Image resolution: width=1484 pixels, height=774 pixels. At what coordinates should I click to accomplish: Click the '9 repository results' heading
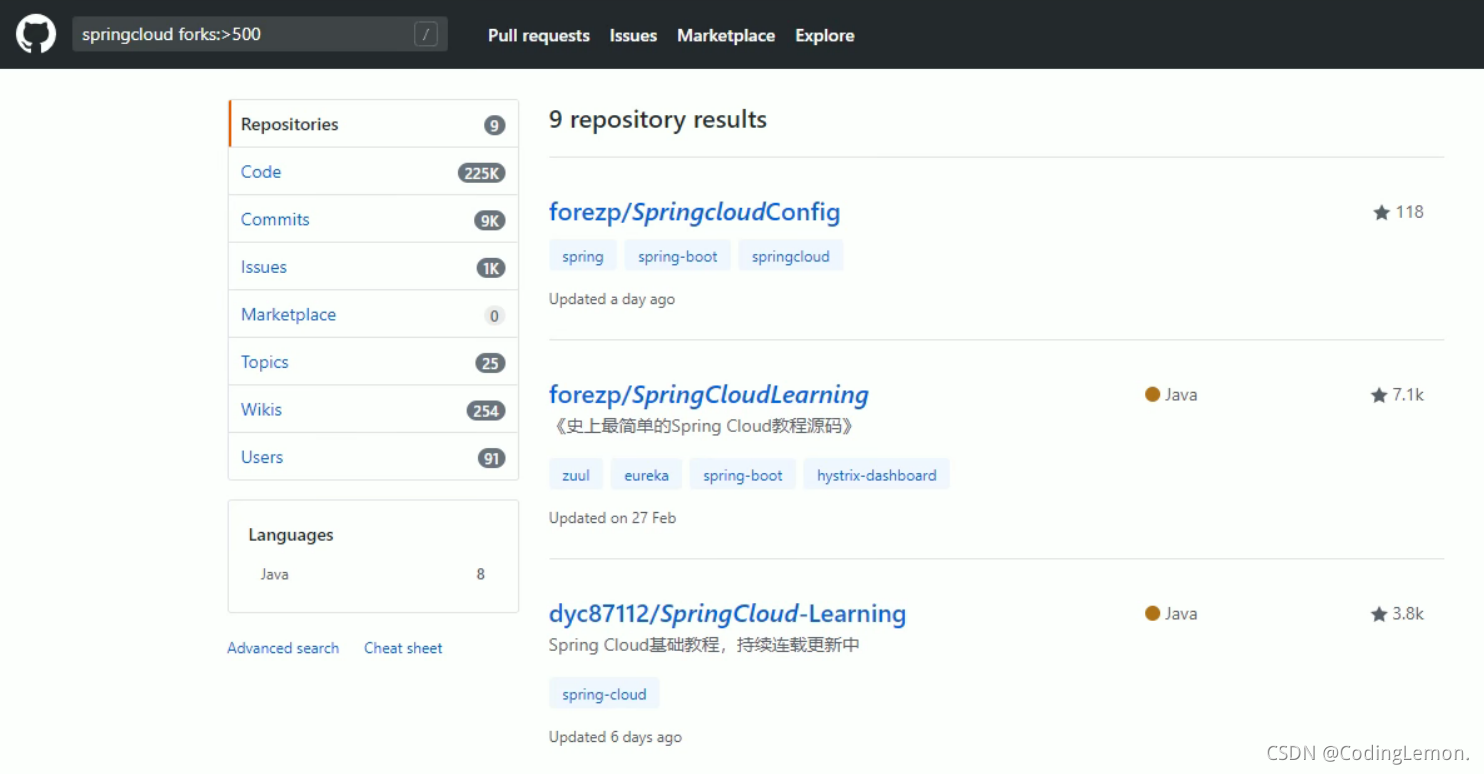point(658,120)
